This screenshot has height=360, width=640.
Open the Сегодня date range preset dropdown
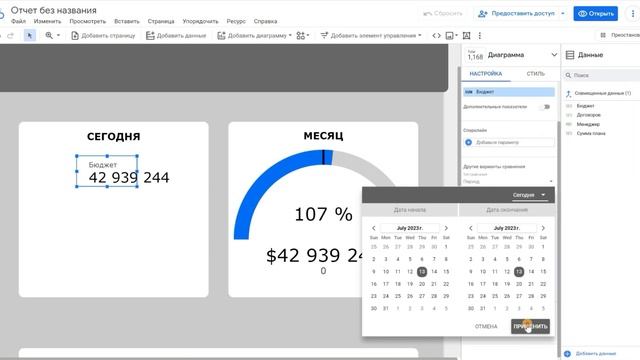point(529,195)
